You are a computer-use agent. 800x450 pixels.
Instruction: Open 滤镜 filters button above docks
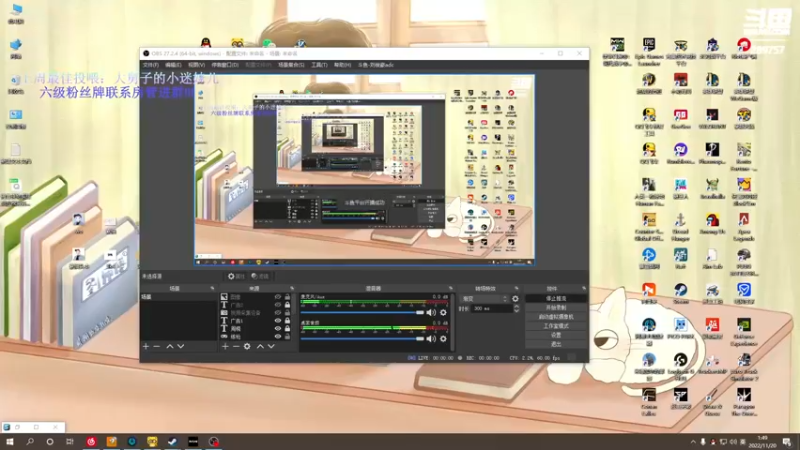pyautogui.click(x=260, y=276)
